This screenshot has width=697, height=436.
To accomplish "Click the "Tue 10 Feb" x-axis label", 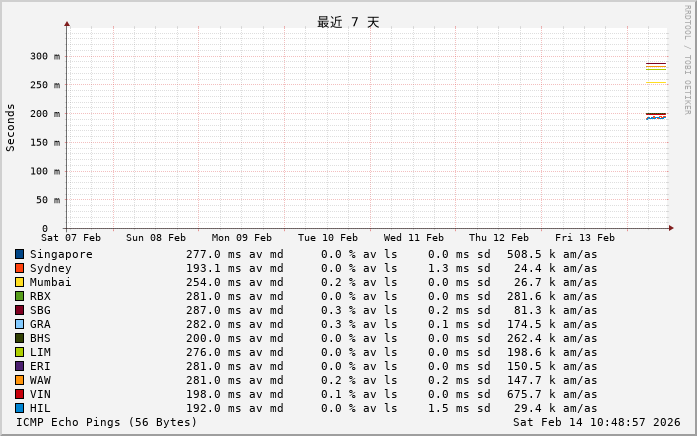I will tap(327, 238).
